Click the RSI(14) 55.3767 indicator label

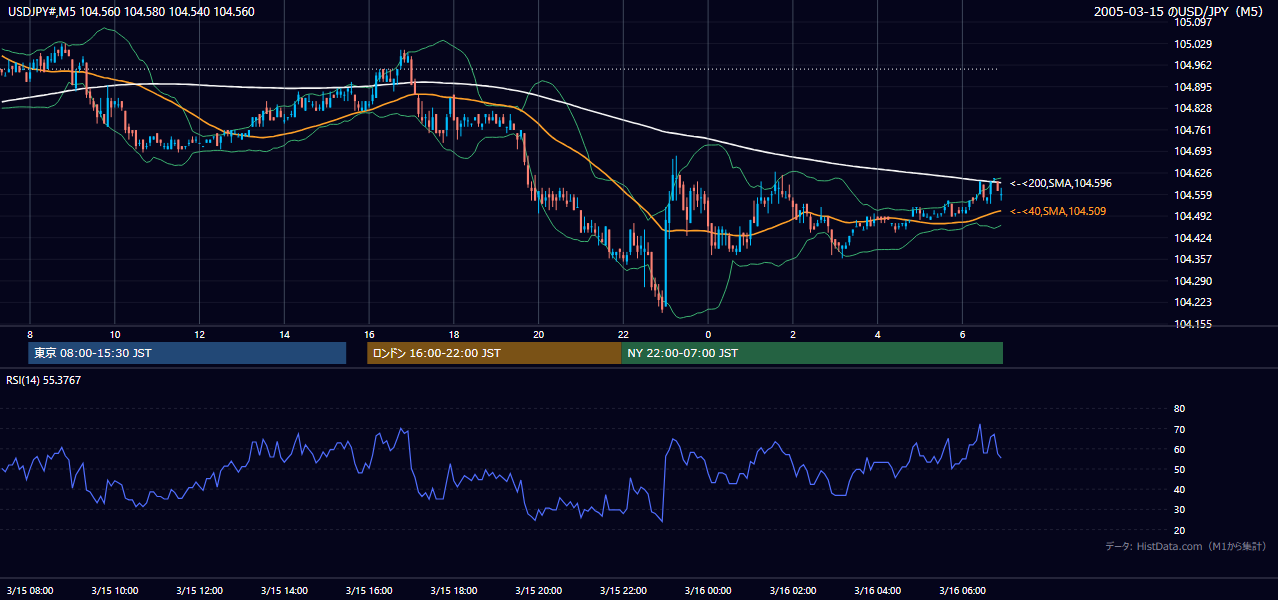point(44,380)
